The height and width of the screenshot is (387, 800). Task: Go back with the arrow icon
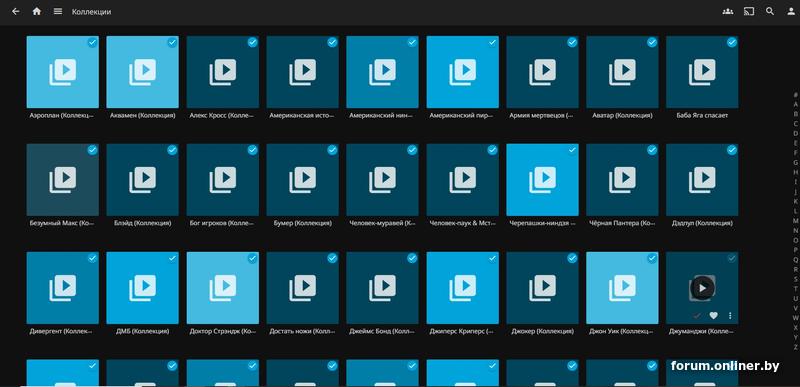[16, 11]
